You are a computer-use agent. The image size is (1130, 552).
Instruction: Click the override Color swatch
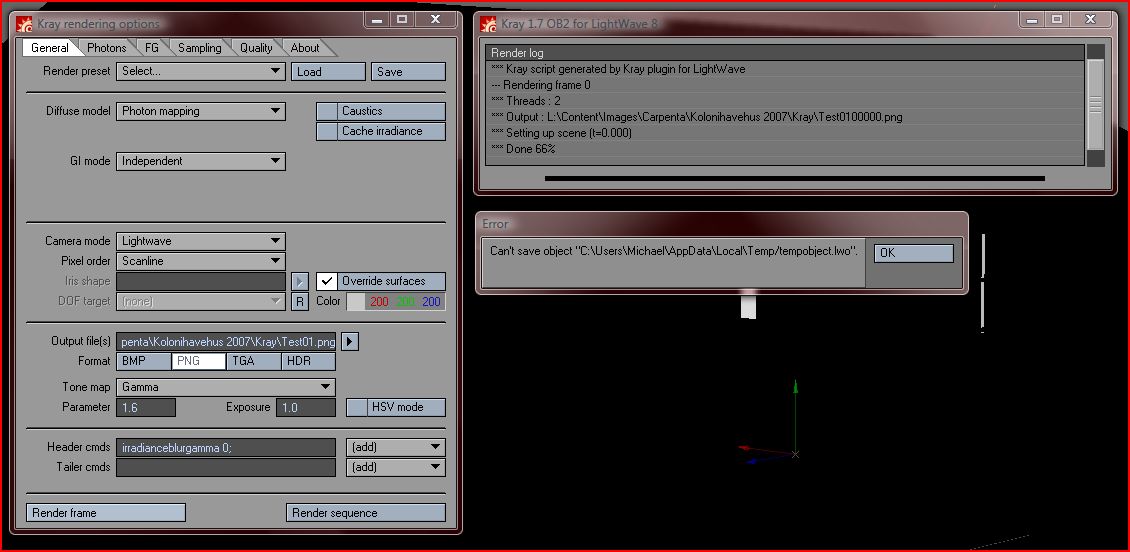click(355, 301)
